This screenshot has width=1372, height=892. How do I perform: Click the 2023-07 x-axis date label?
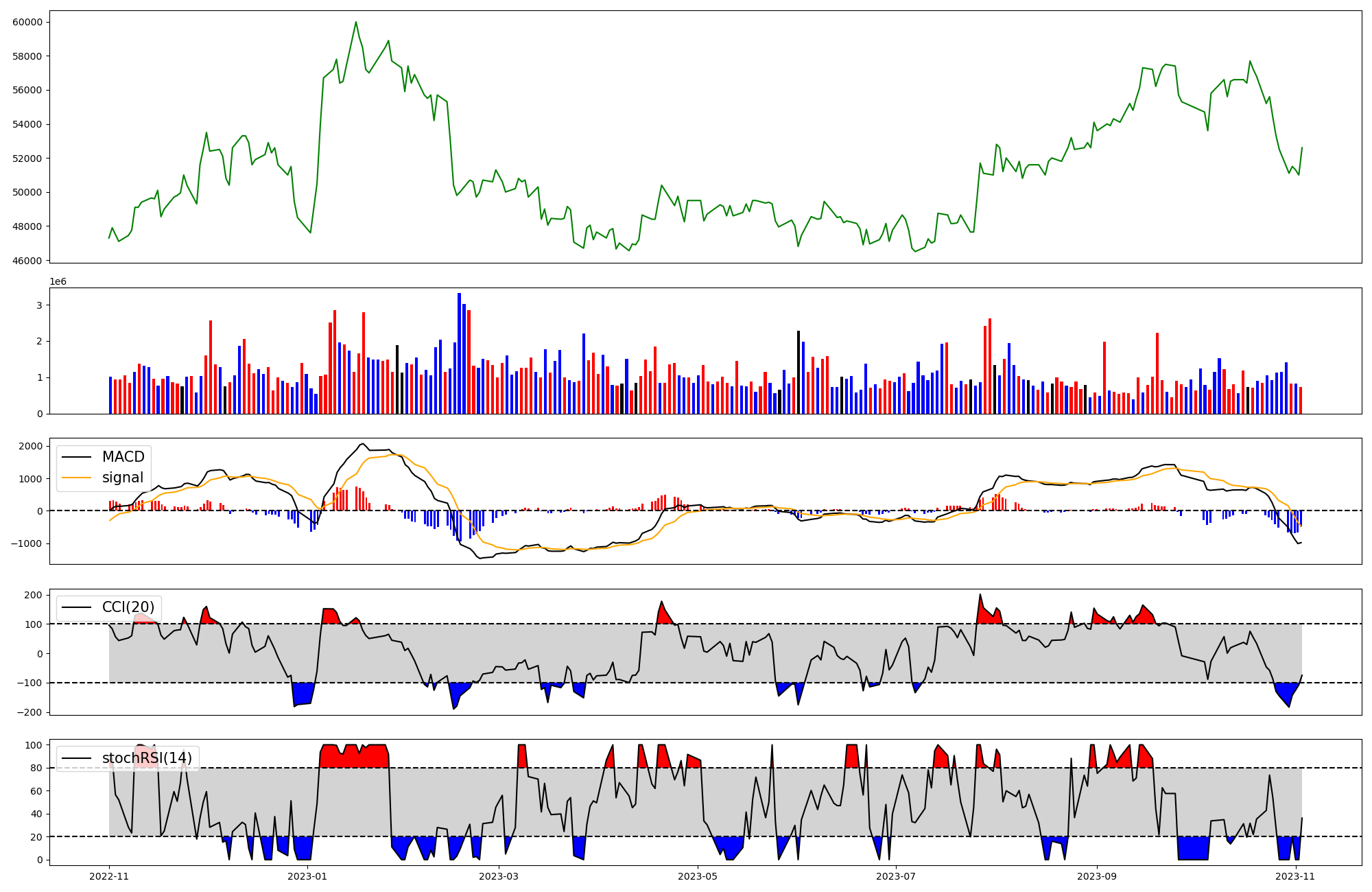tap(897, 876)
